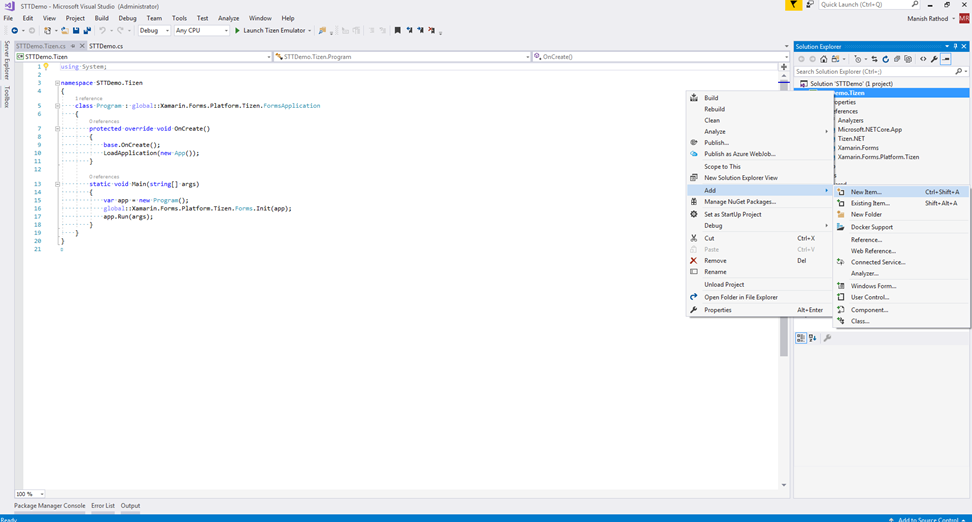Toggle pin on STTDemo.Tizen.cs tab
This screenshot has width=972, height=522.
point(72,46)
